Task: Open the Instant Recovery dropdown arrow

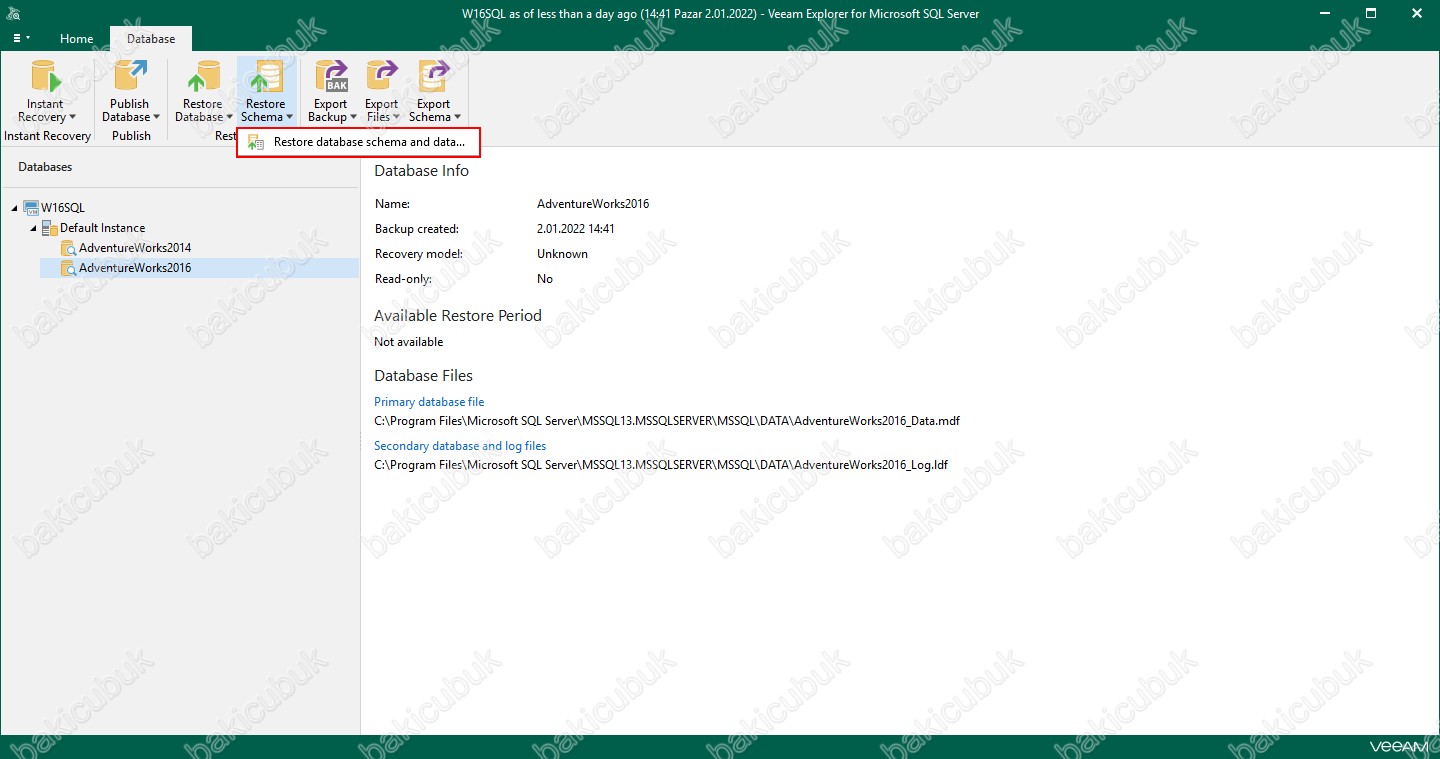Action: click(x=72, y=118)
